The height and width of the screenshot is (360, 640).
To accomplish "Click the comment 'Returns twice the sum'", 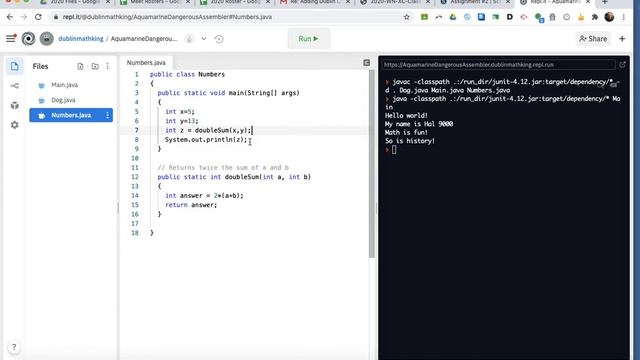I will coord(223,167).
